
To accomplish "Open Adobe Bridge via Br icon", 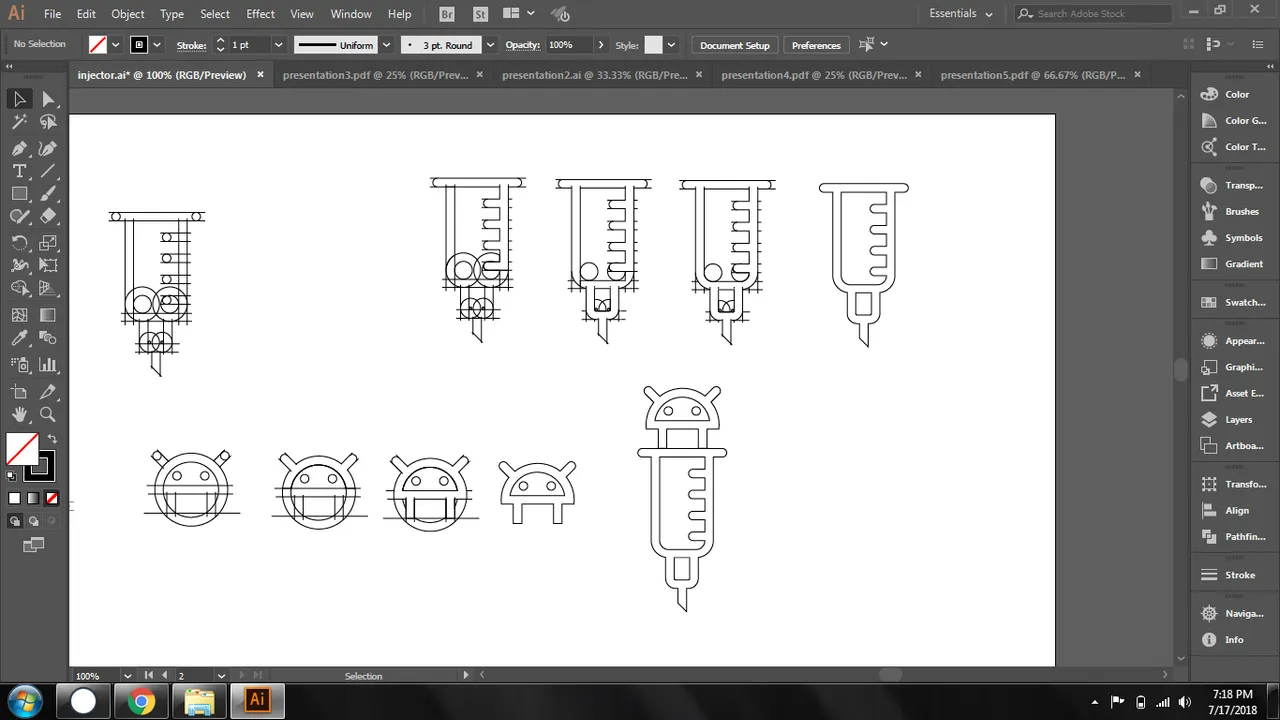I will tap(449, 14).
